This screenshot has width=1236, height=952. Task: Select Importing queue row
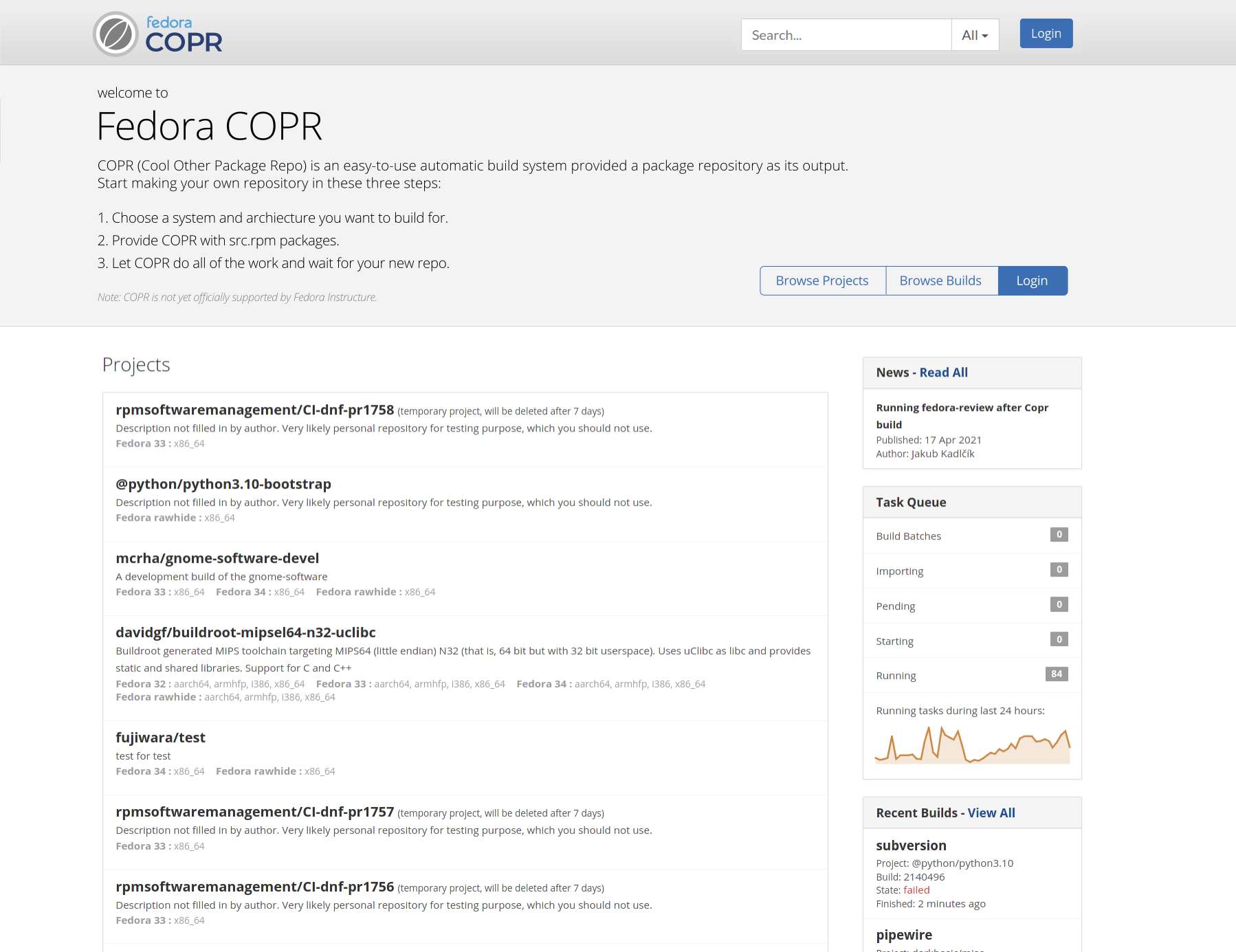coord(972,571)
